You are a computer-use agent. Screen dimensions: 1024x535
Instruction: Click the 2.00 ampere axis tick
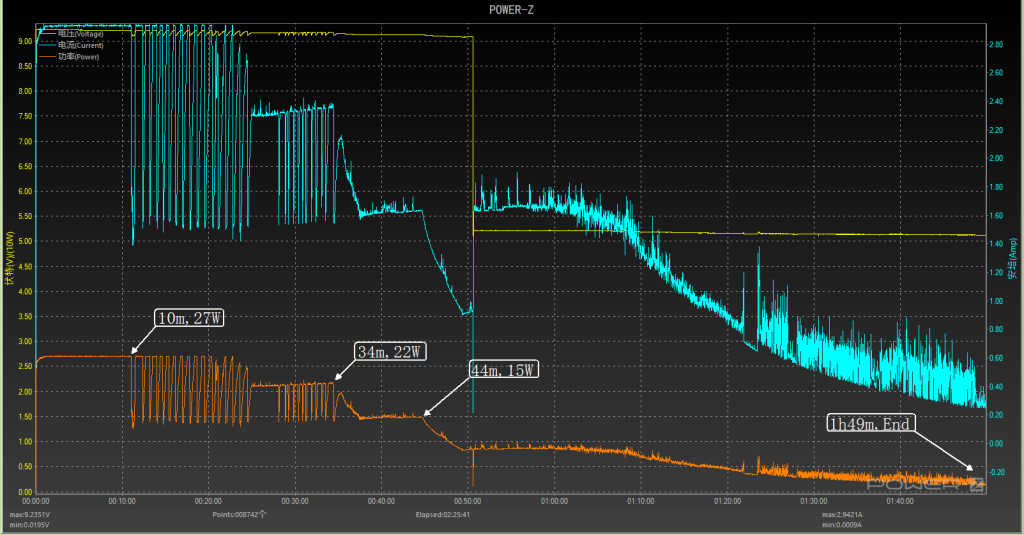[x=996, y=159]
